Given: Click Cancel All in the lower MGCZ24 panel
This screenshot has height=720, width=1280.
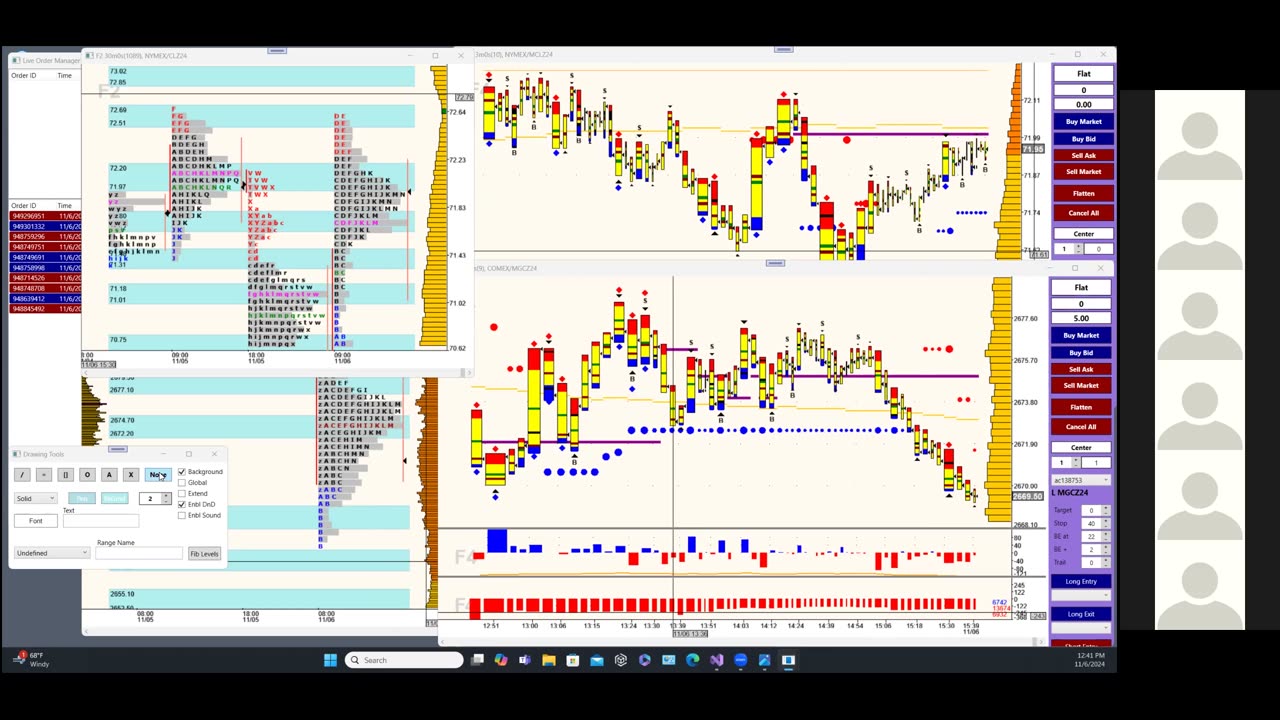Looking at the screenshot, I should pos(1081,427).
